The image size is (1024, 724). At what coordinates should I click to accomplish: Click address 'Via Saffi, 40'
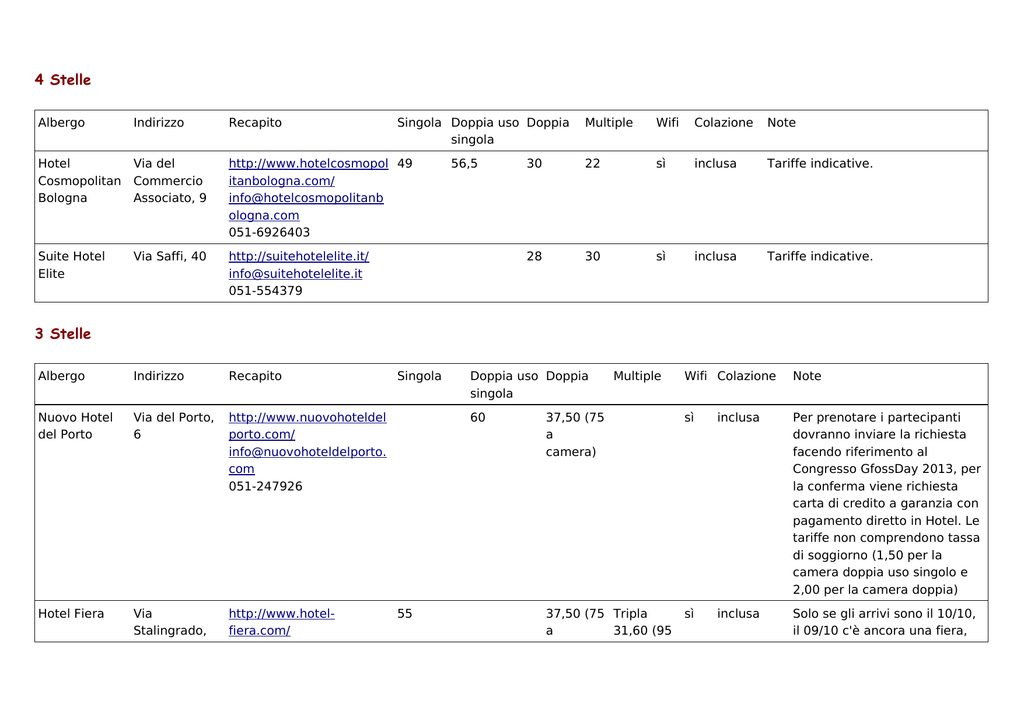click(170, 257)
